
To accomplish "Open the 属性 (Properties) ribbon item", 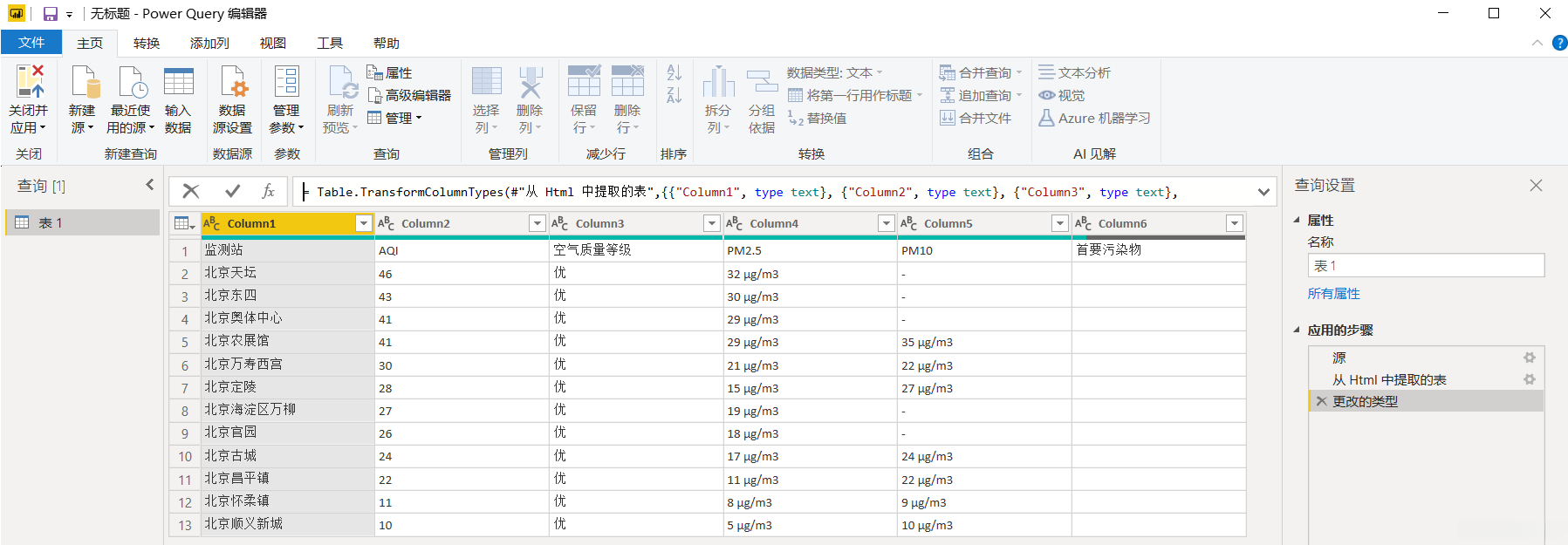I will point(390,73).
